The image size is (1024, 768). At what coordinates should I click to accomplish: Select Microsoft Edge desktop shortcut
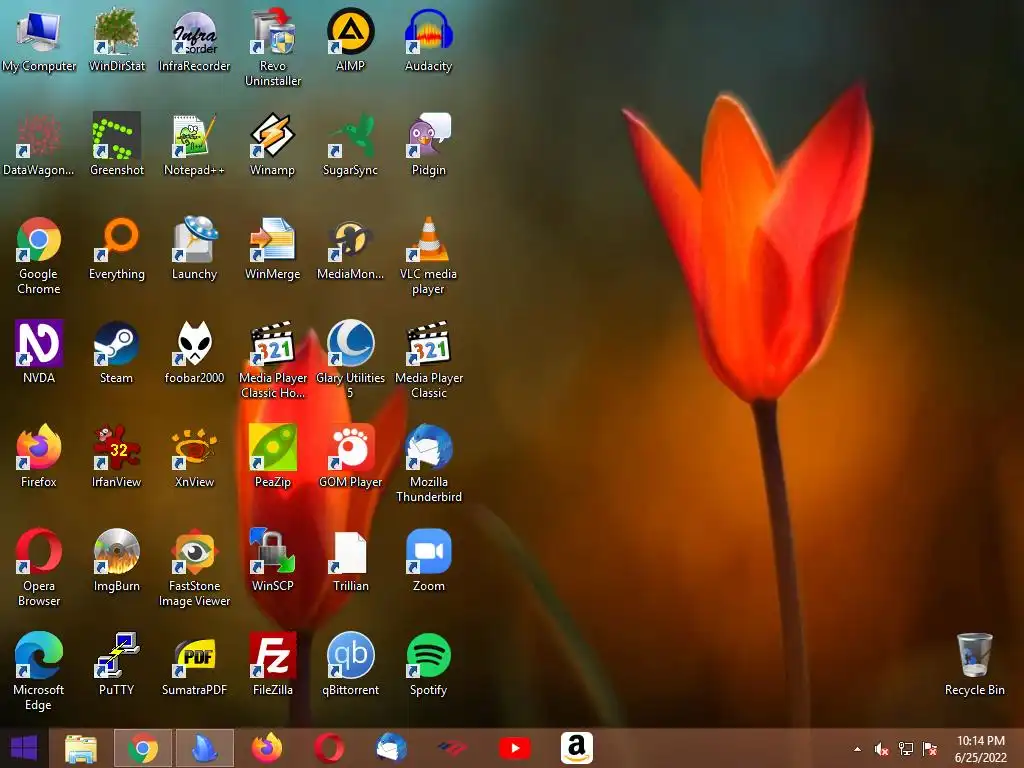(39, 671)
